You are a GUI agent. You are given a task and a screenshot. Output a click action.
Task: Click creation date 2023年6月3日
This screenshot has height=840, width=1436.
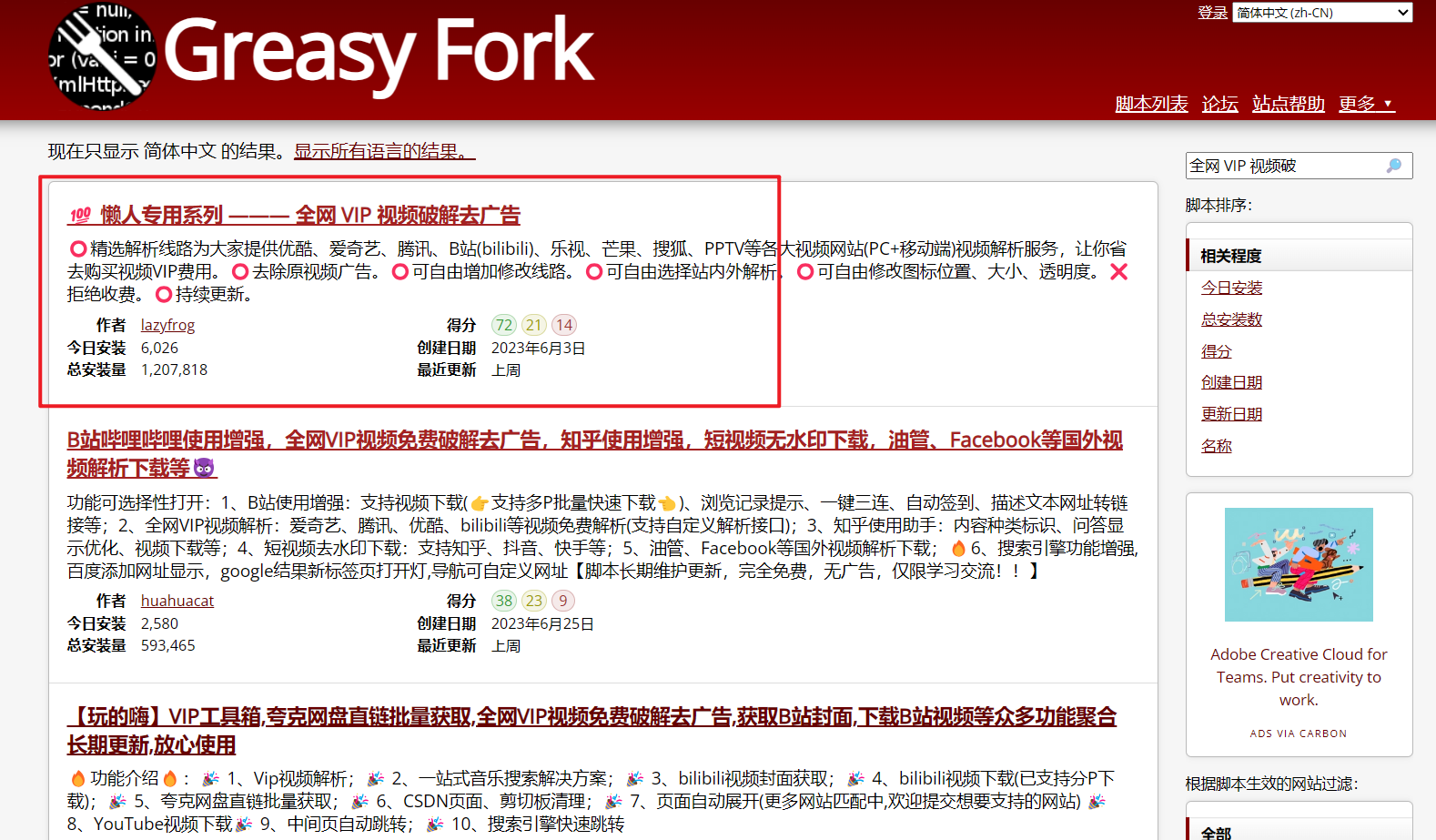pos(538,348)
